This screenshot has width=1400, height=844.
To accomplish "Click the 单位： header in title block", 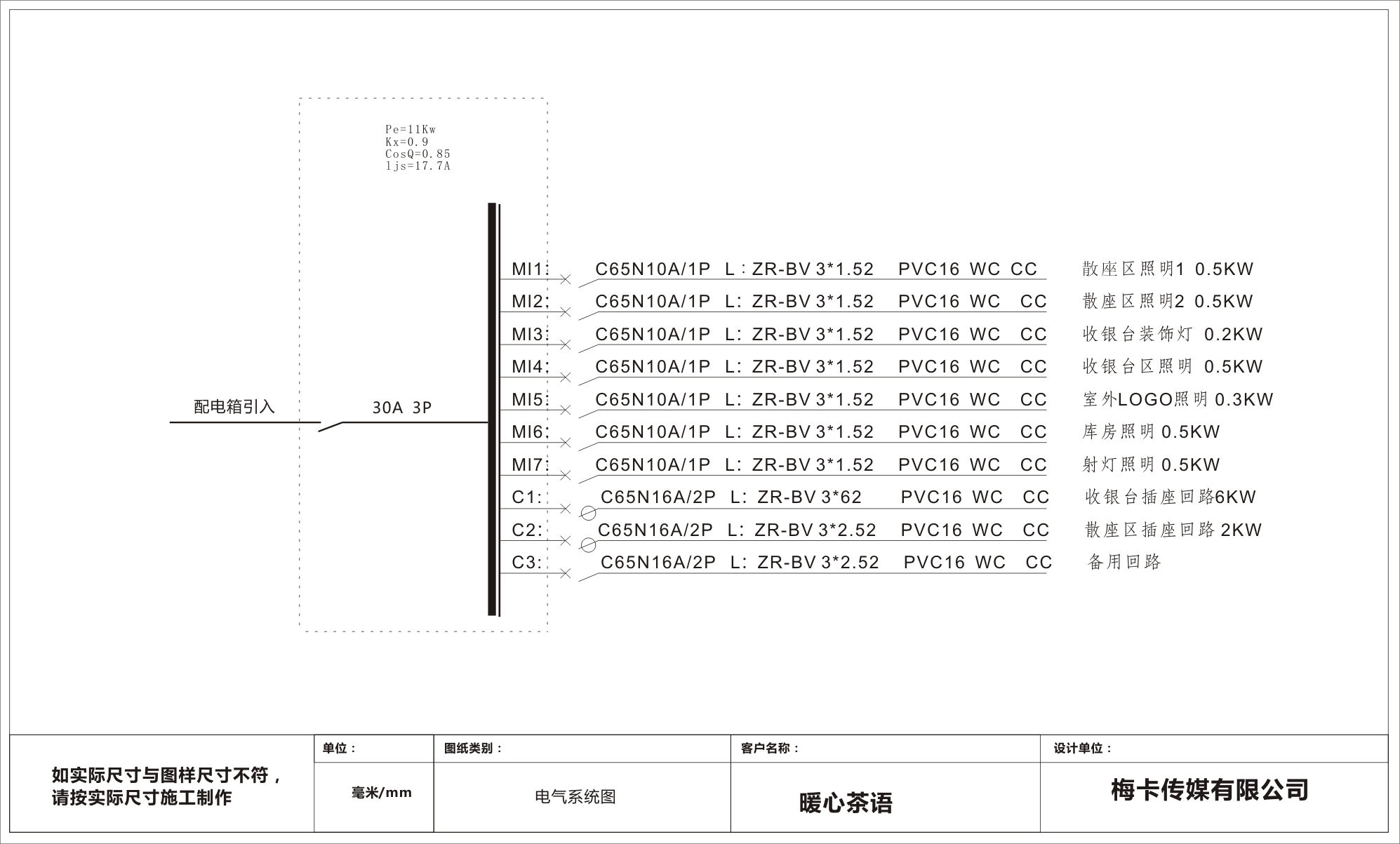I will pyautogui.click(x=340, y=749).
